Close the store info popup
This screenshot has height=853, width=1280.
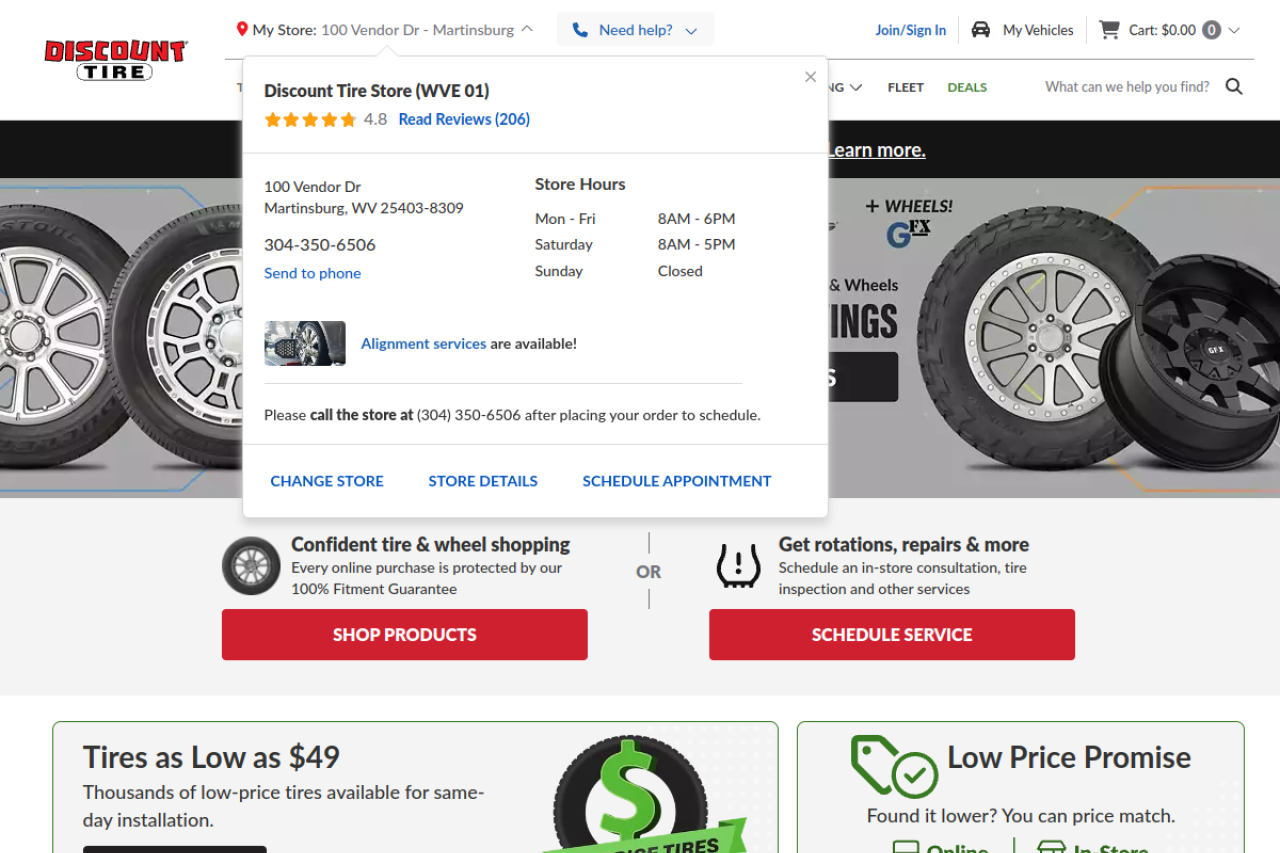[x=810, y=77]
